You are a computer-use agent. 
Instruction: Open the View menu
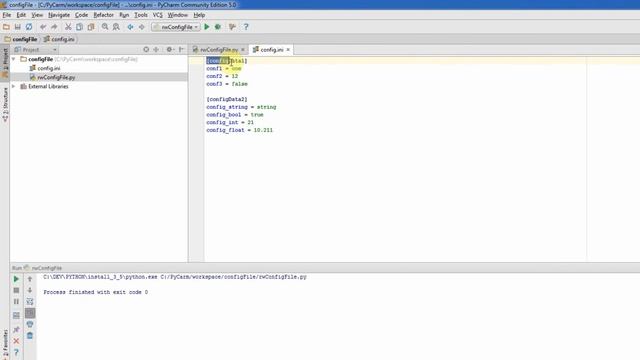coord(37,15)
